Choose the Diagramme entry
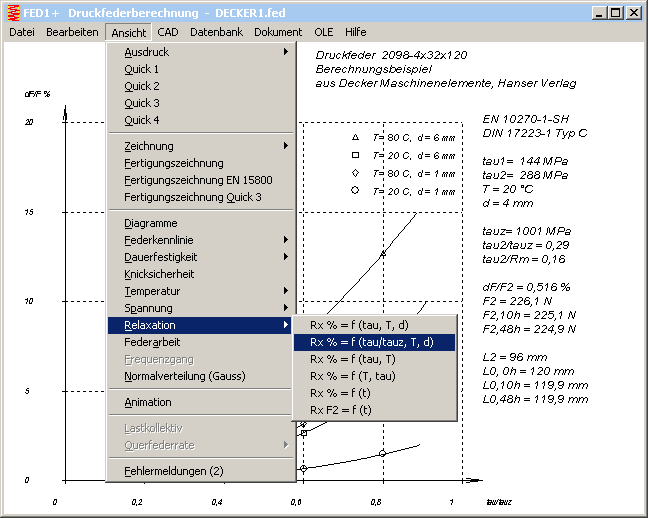Viewport: 648px width, 518px height. pos(150,223)
